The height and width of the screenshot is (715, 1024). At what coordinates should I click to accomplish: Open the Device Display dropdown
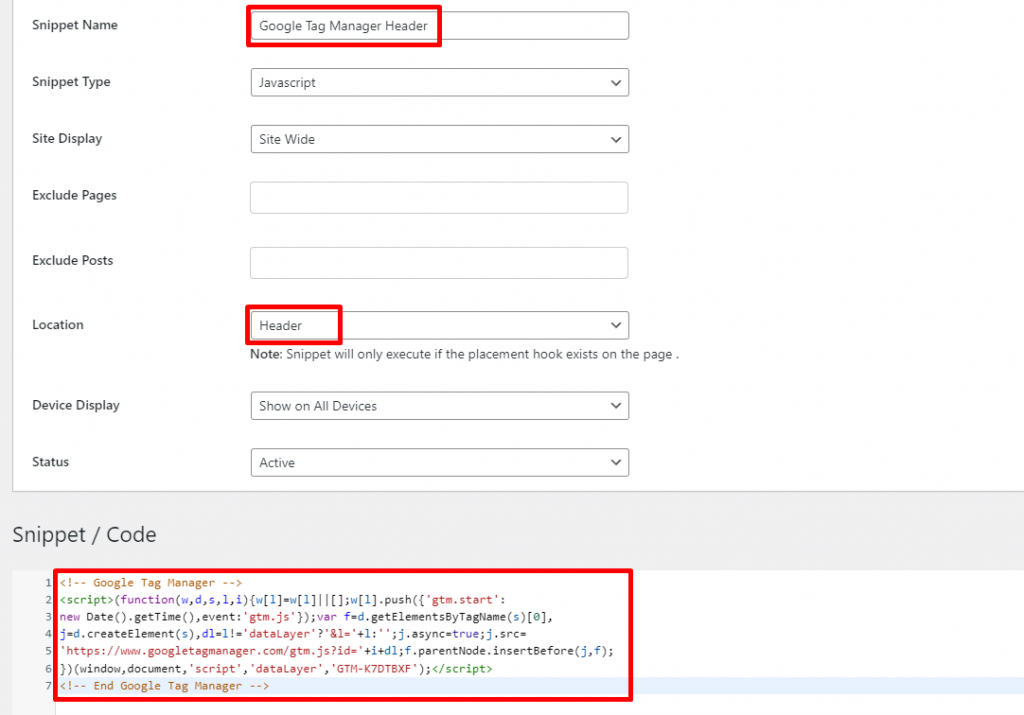coord(440,405)
